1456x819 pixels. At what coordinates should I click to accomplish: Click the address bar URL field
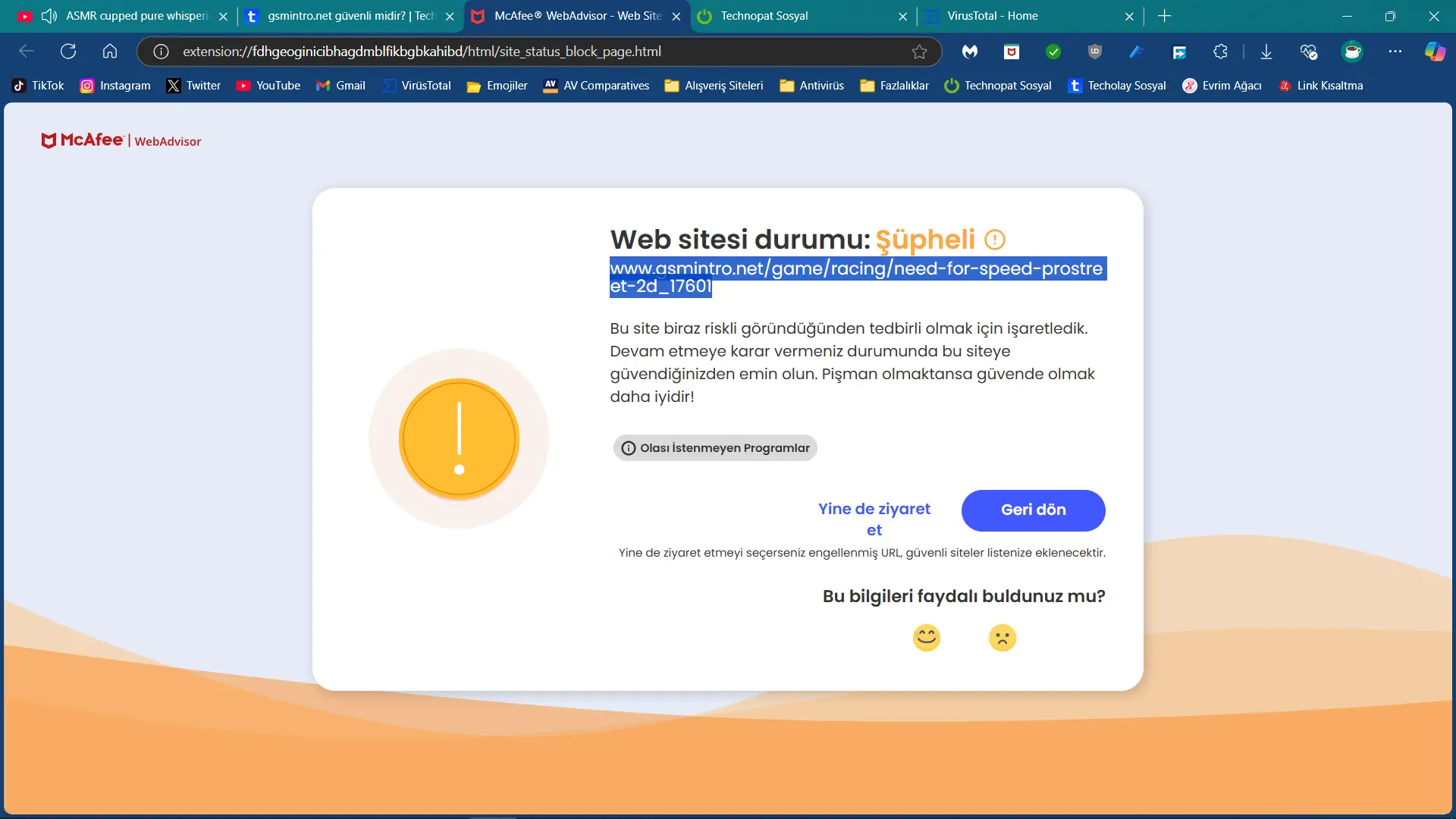(x=538, y=52)
